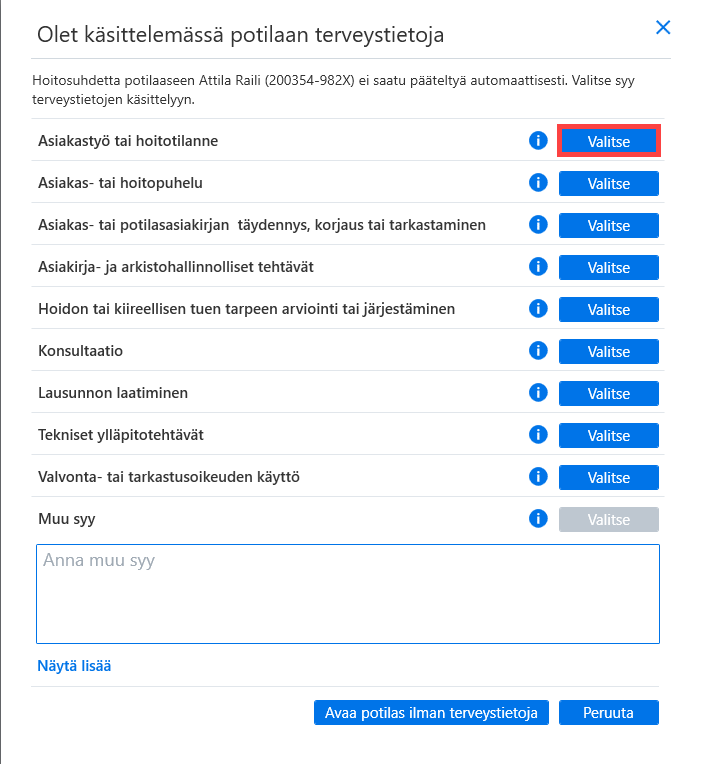Show info for Asiakirja- ja arkistohallinnolliset tehtävät
Viewport: 701px width, 764px height.
tap(538, 267)
